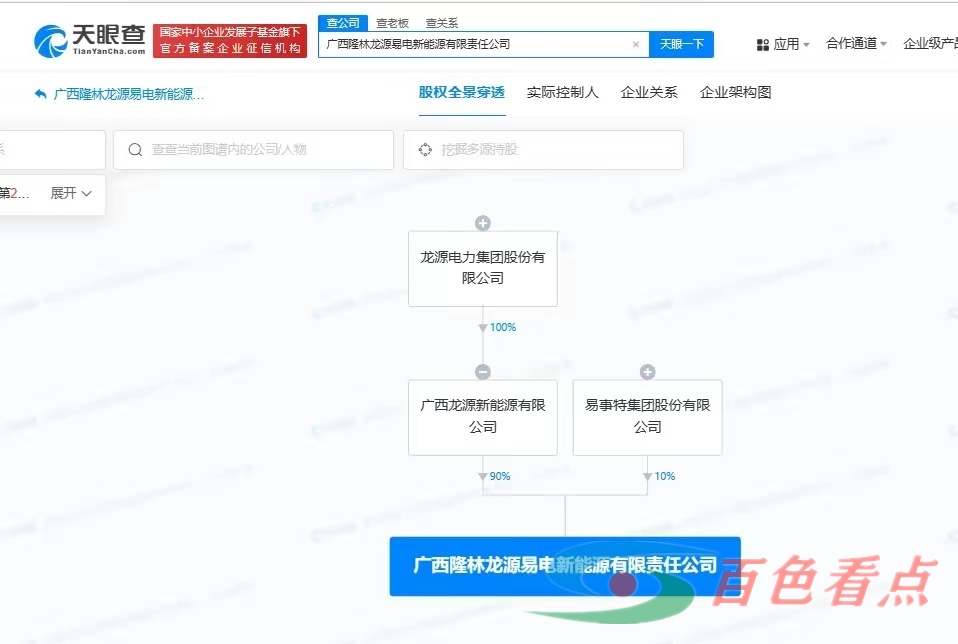Select the 股权全景穿透 tab
Viewport: 958px width, 644px height.
[x=462, y=93]
